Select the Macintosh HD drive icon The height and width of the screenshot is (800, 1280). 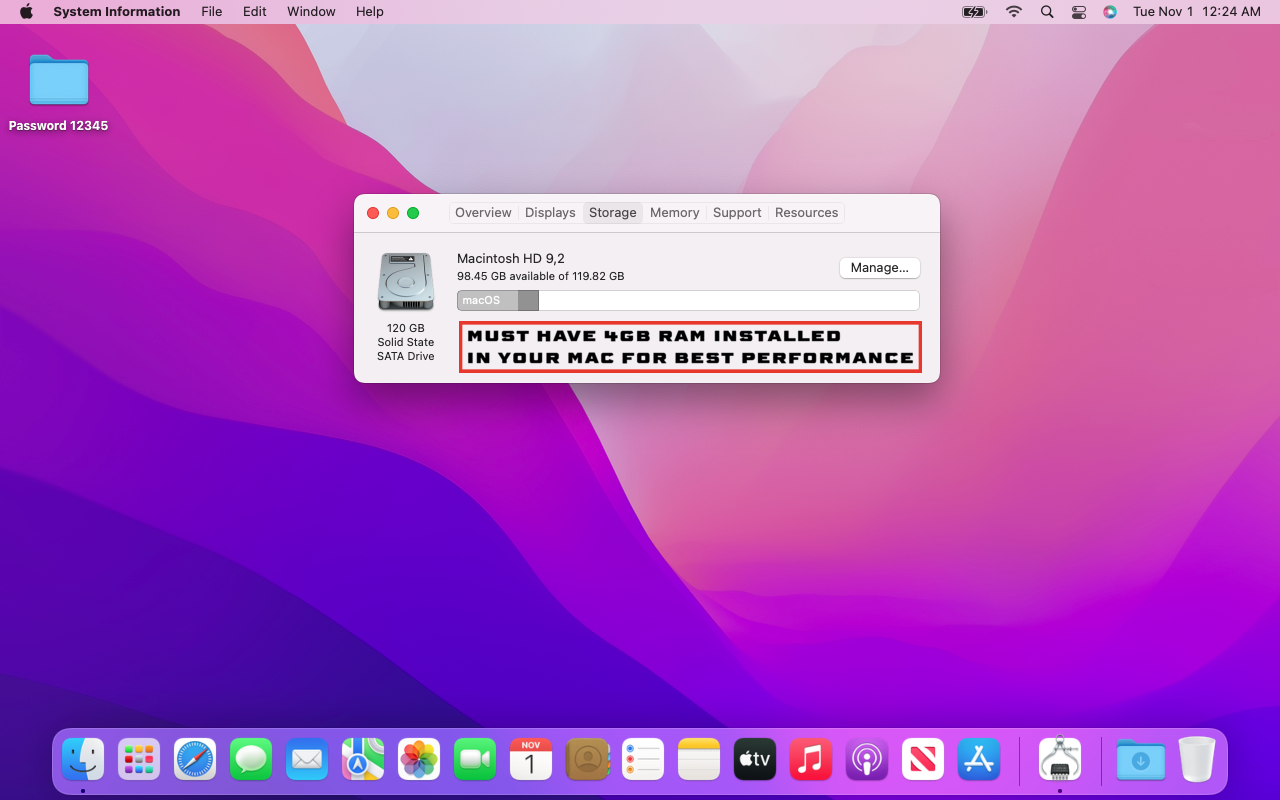point(406,281)
